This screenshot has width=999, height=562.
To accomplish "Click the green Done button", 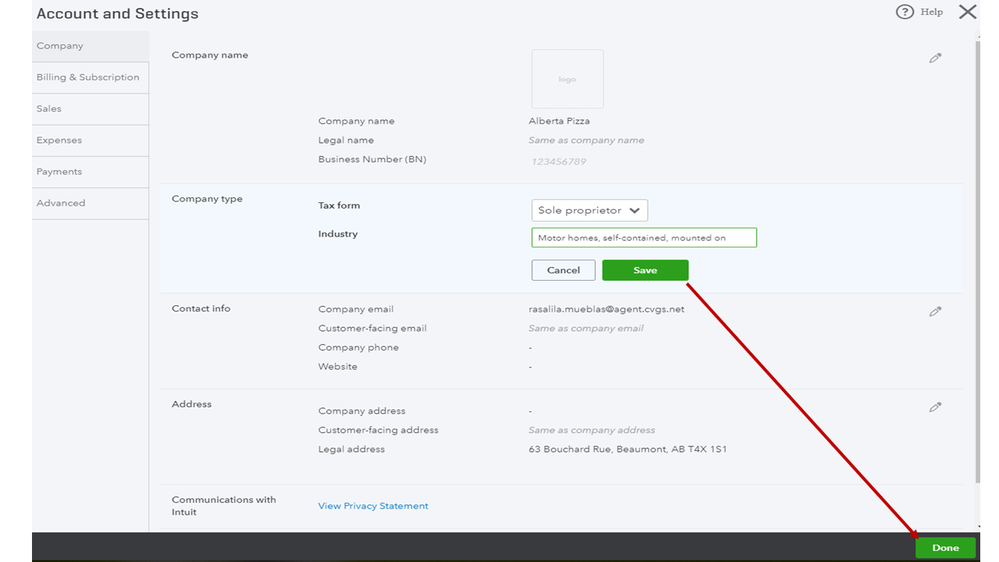I will 945,548.
